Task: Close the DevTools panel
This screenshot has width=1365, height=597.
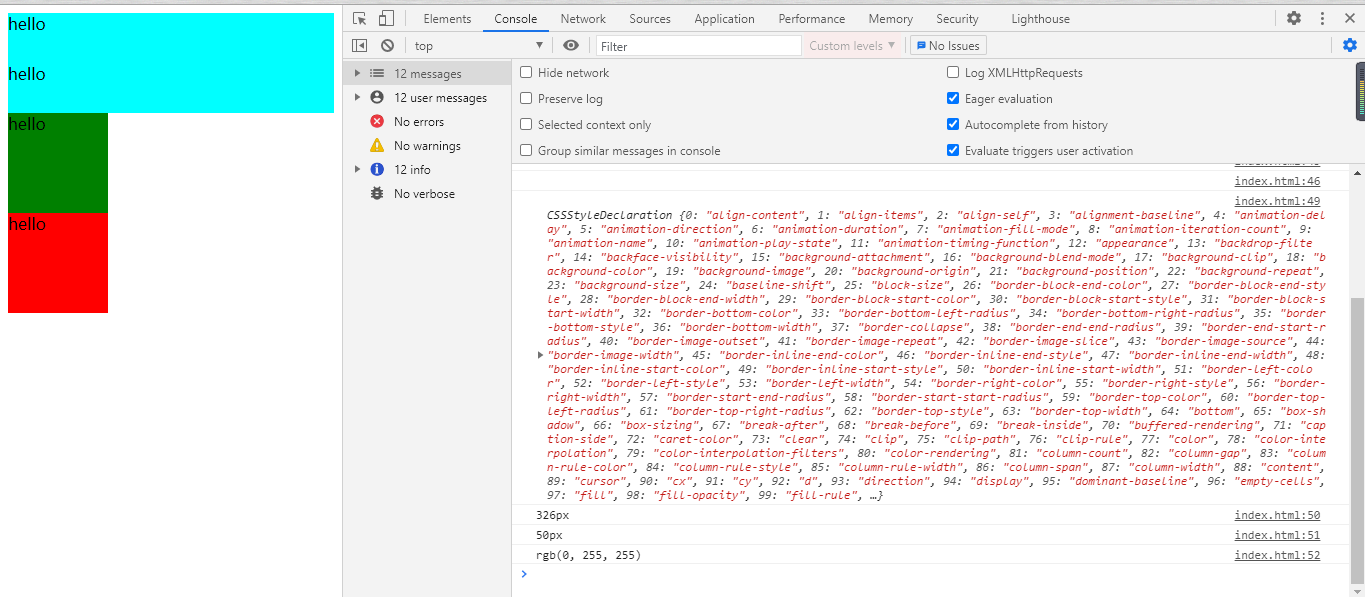Action: (1349, 18)
